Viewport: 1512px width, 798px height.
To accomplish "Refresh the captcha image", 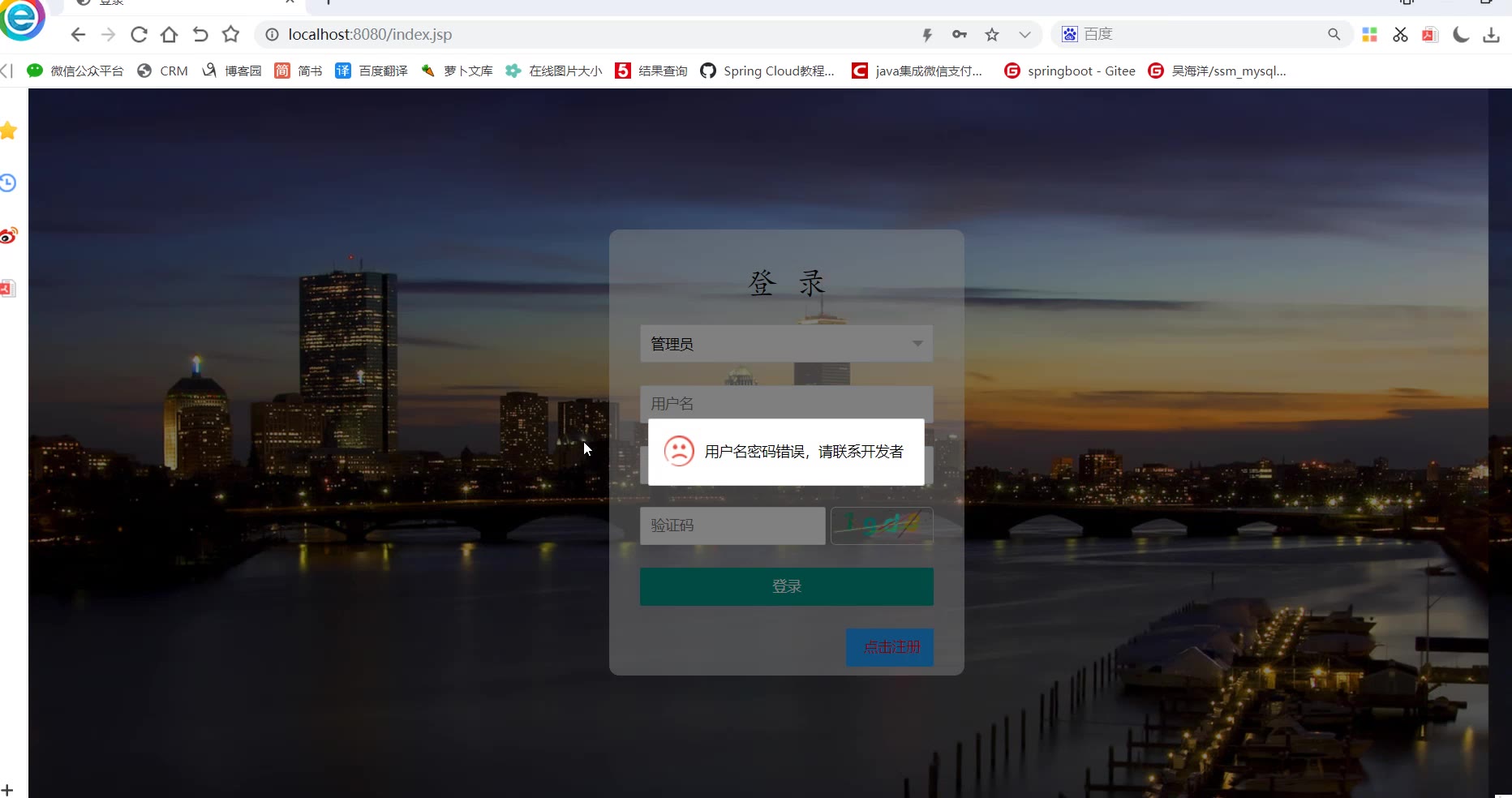I will pyautogui.click(x=882, y=526).
